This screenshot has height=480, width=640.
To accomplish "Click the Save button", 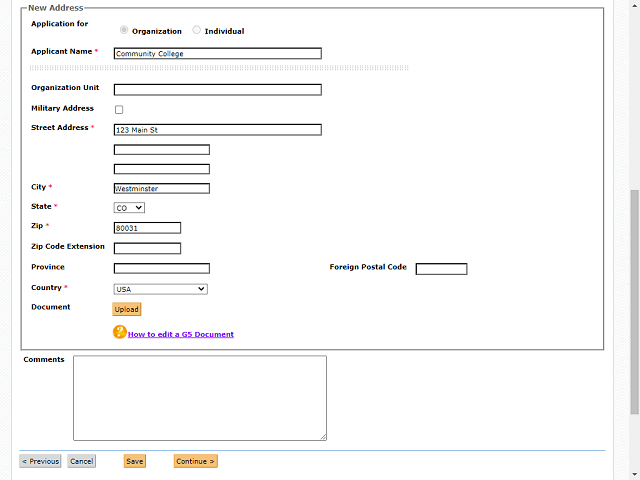I will point(135,461).
